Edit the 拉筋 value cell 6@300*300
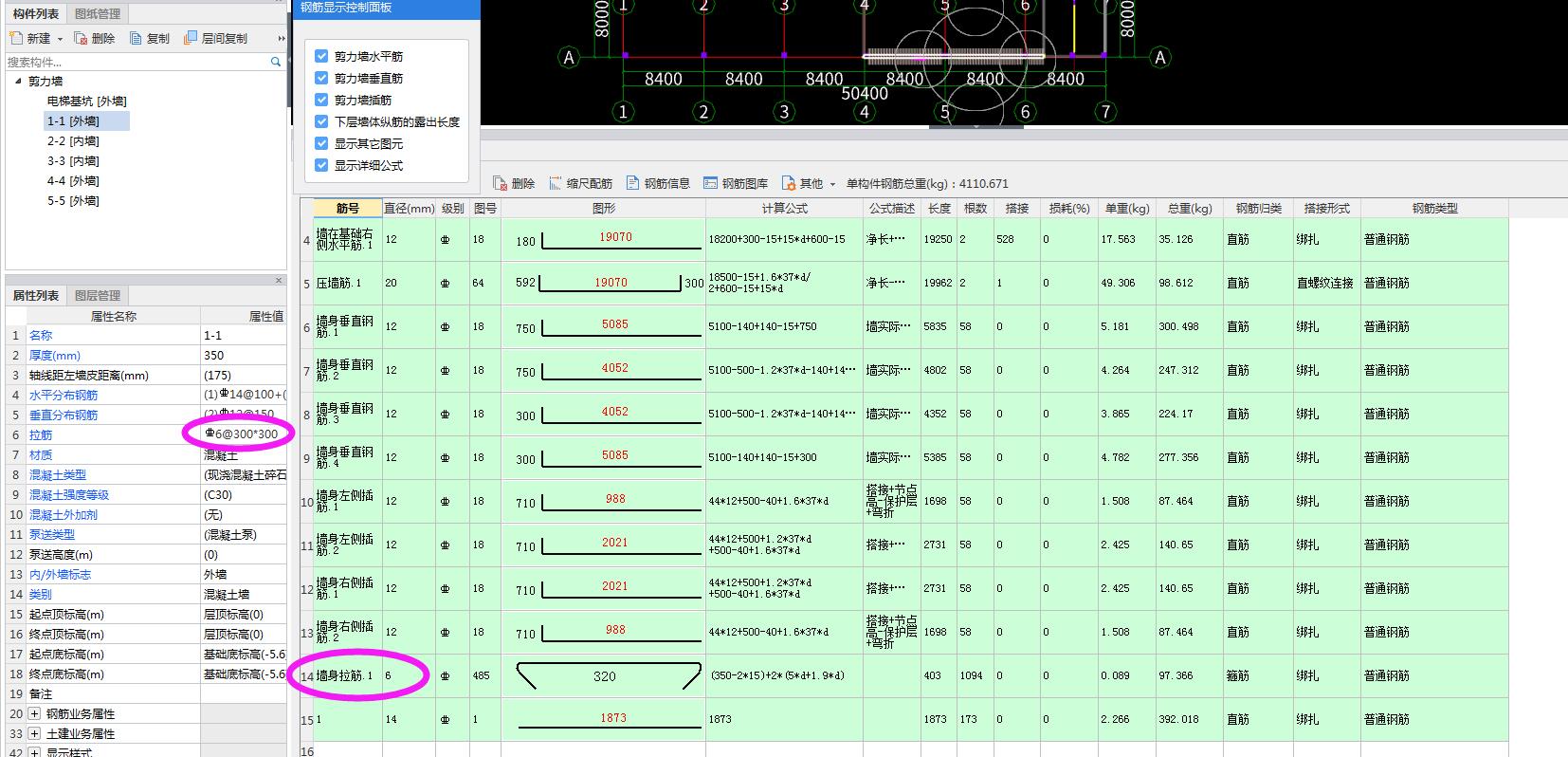This screenshot has height=757, width=1568. pyautogui.click(x=243, y=434)
